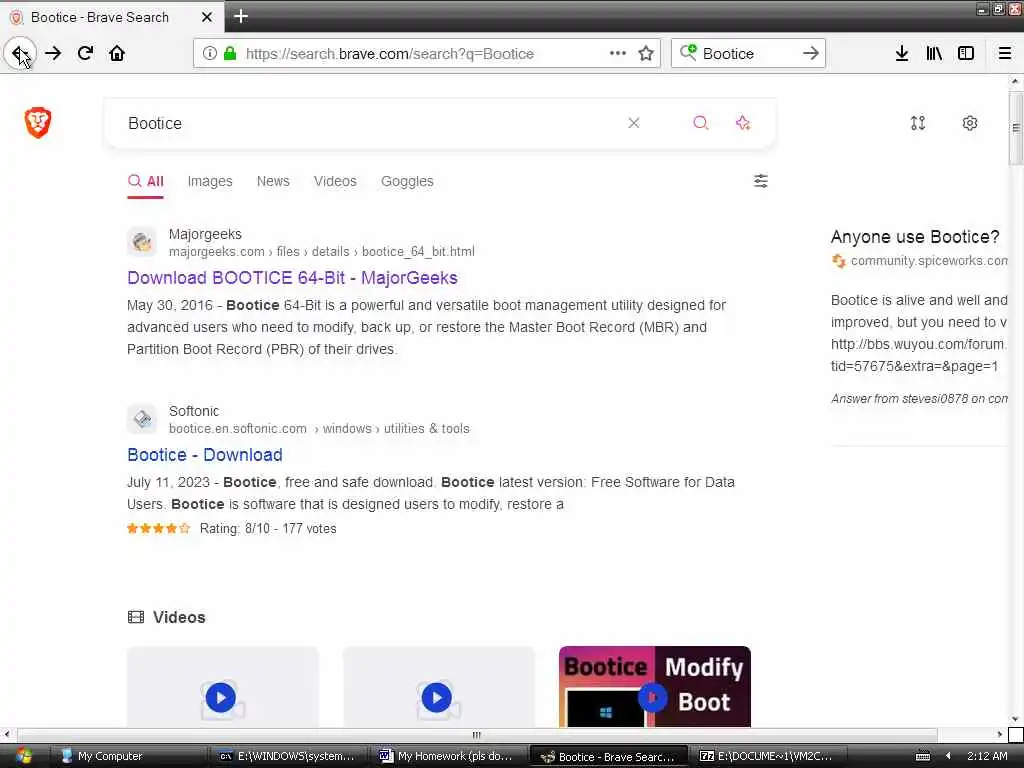Viewport: 1024px width, 768px height.
Task: Switch to My Computer taskbar window
Action: (x=128, y=756)
